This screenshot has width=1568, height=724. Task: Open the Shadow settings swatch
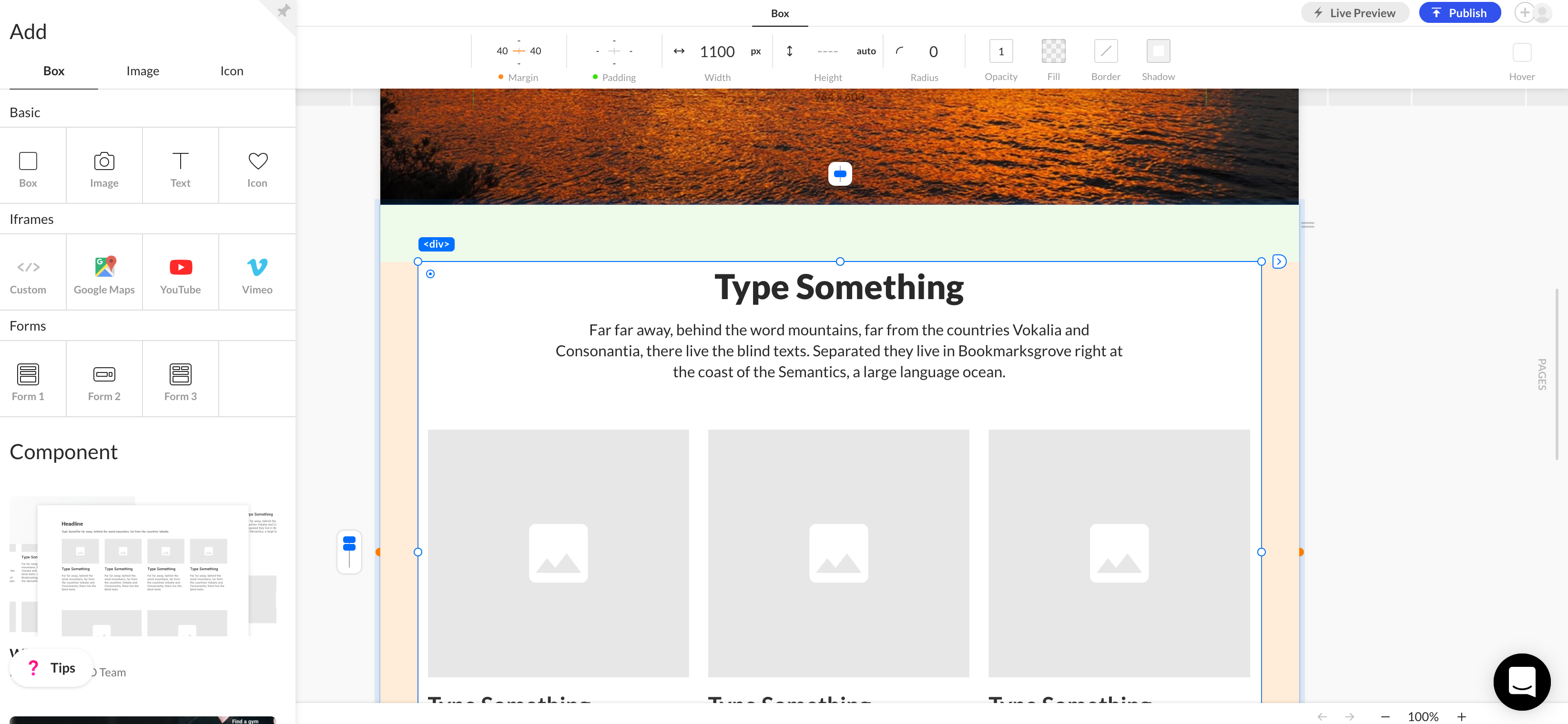click(1158, 51)
